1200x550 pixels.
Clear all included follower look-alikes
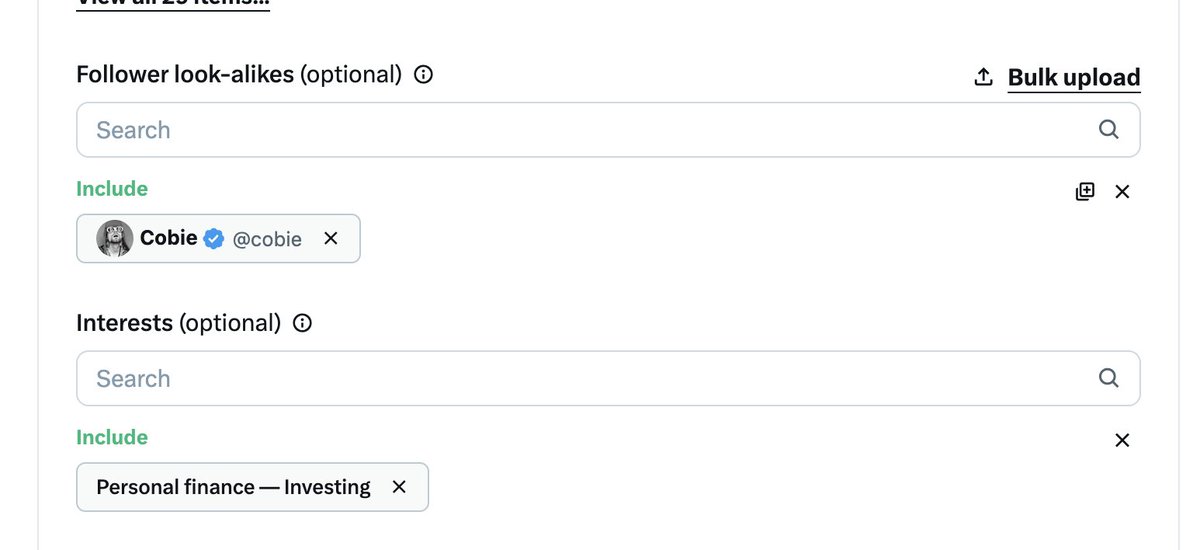[1122, 191]
